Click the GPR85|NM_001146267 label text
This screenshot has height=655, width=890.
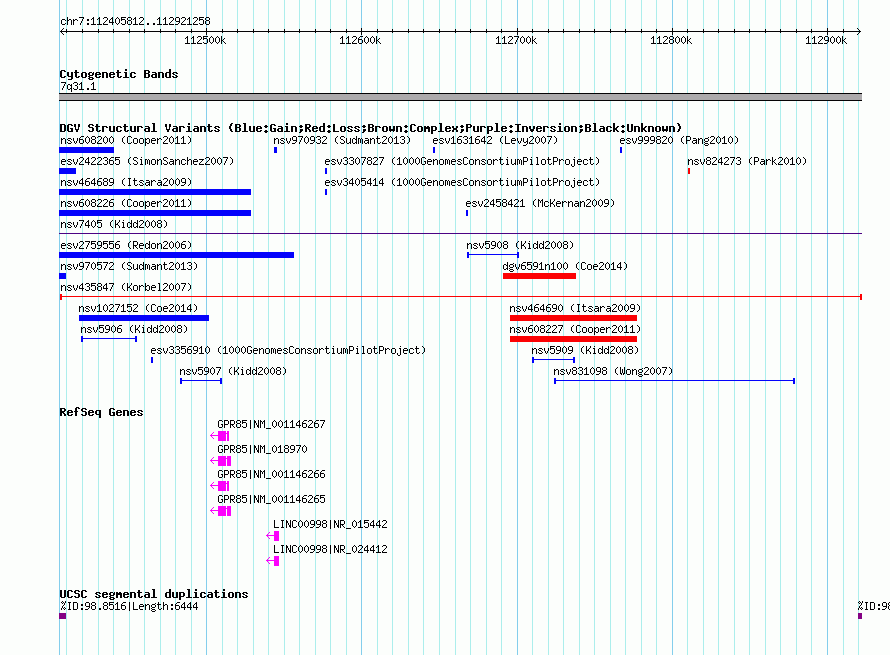click(x=271, y=424)
